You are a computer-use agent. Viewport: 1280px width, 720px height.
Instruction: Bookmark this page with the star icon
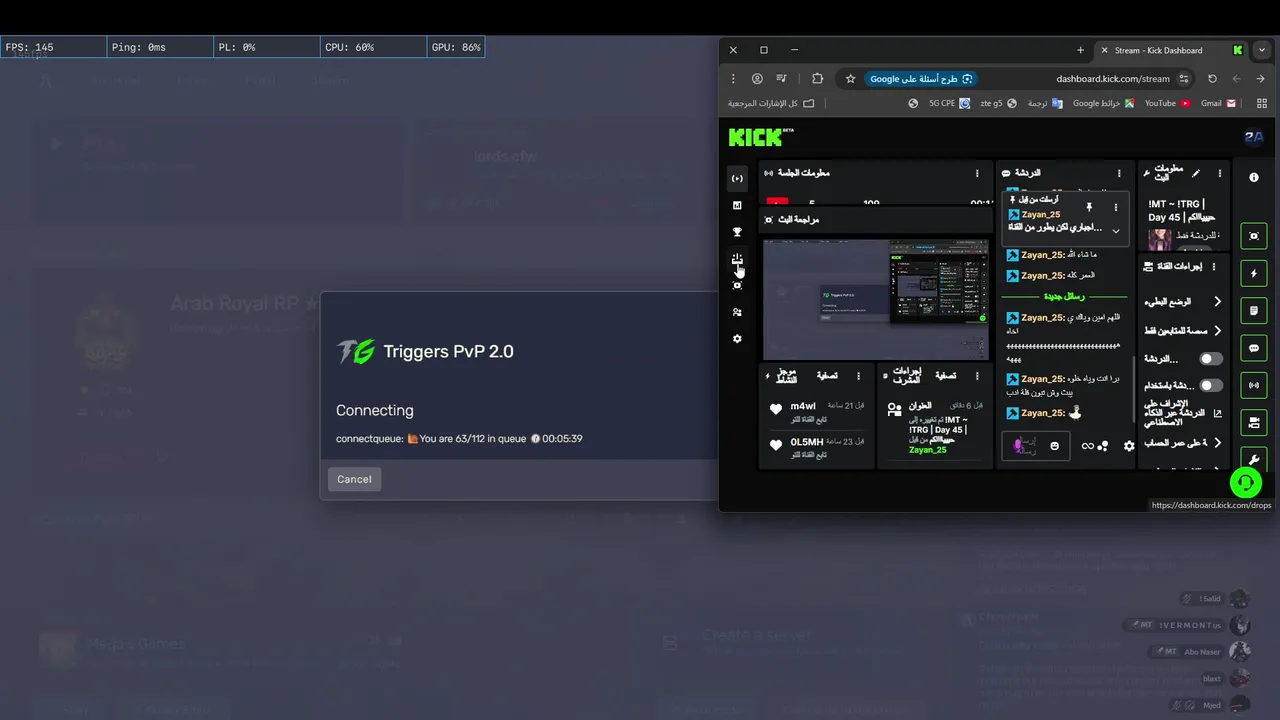tap(850, 79)
